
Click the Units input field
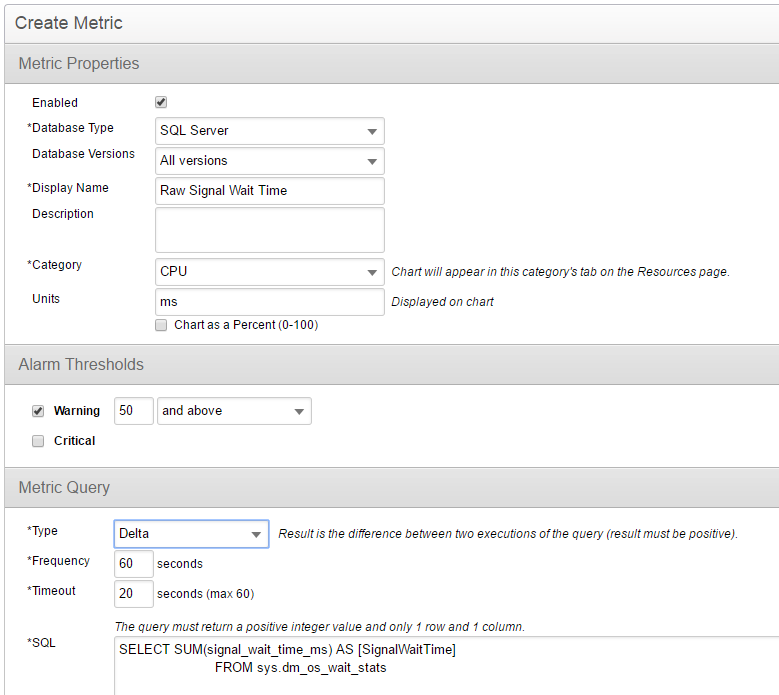[x=269, y=302]
